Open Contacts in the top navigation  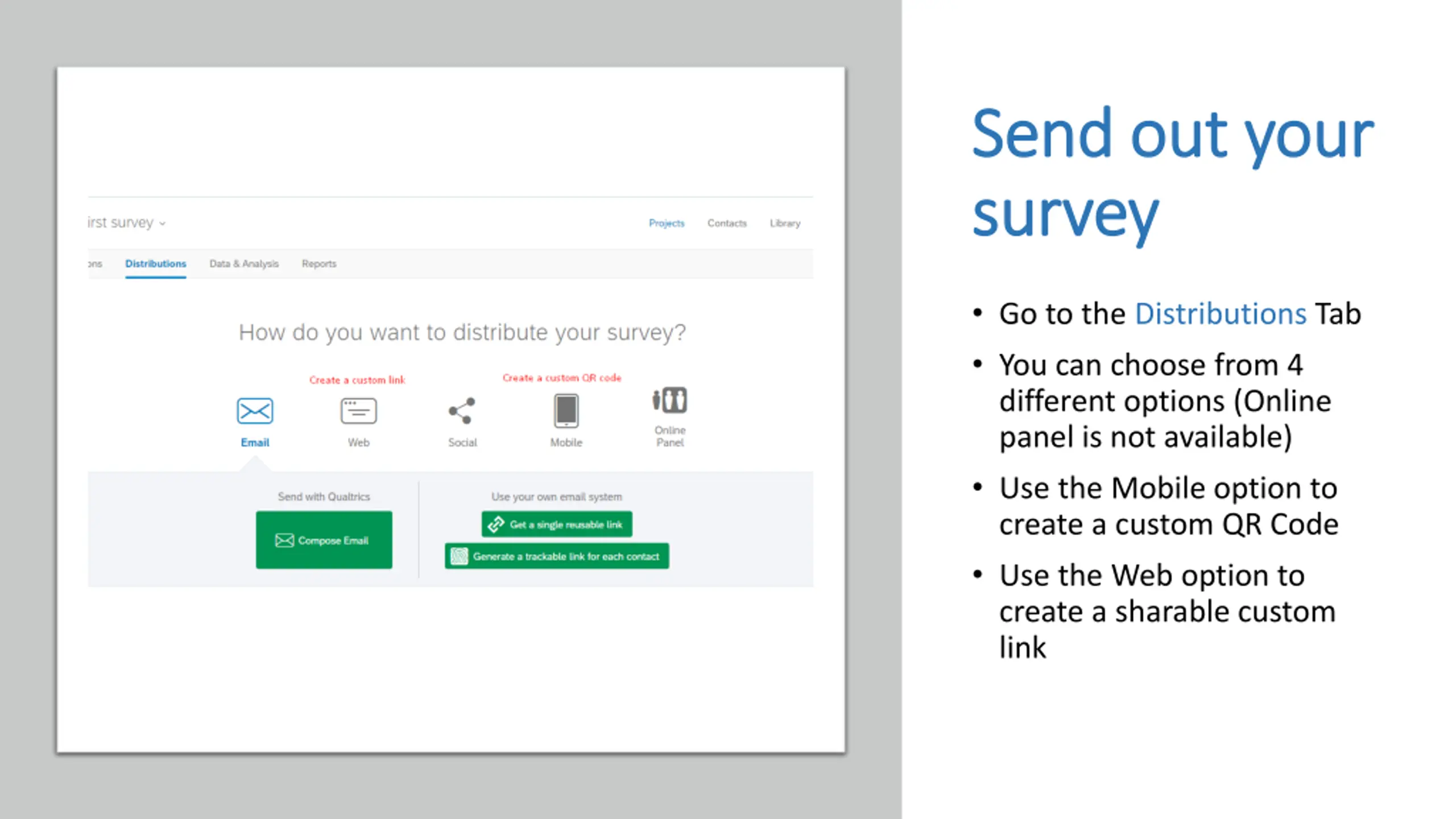pos(727,223)
